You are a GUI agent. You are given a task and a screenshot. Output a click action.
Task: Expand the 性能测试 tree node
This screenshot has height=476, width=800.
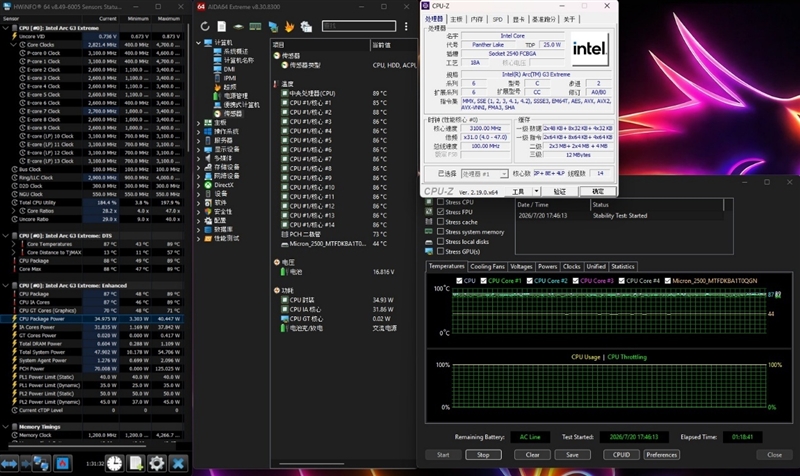tap(198, 238)
